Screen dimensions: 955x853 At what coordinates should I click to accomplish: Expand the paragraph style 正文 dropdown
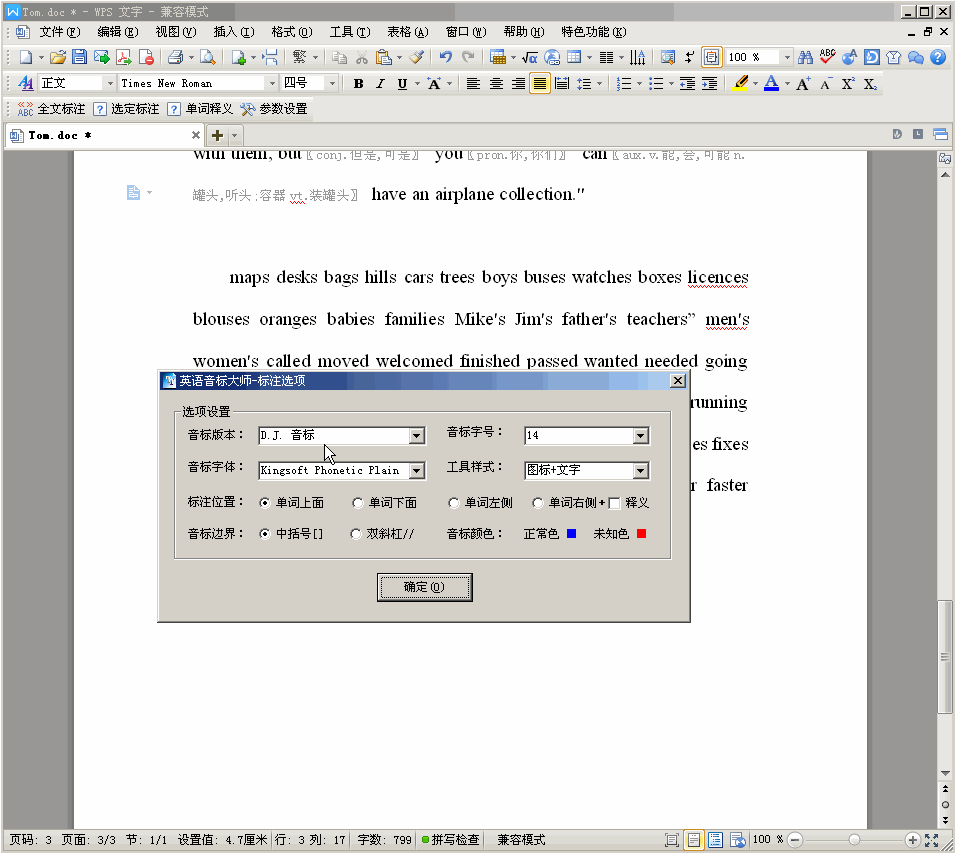coord(110,83)
